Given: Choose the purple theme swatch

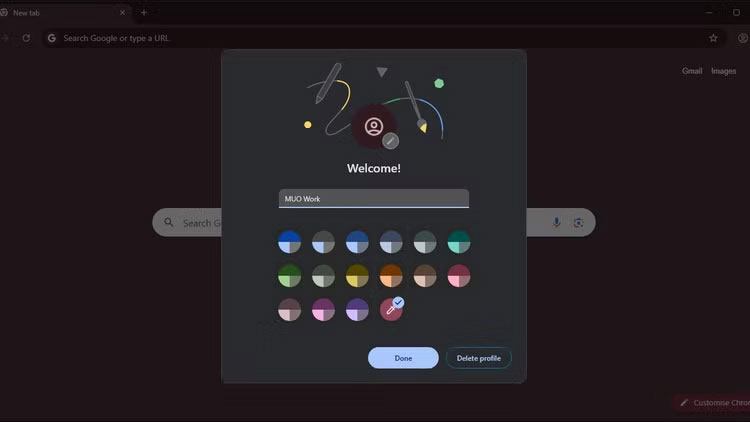Looking at the screenshot, I should [x=357, y=310].
